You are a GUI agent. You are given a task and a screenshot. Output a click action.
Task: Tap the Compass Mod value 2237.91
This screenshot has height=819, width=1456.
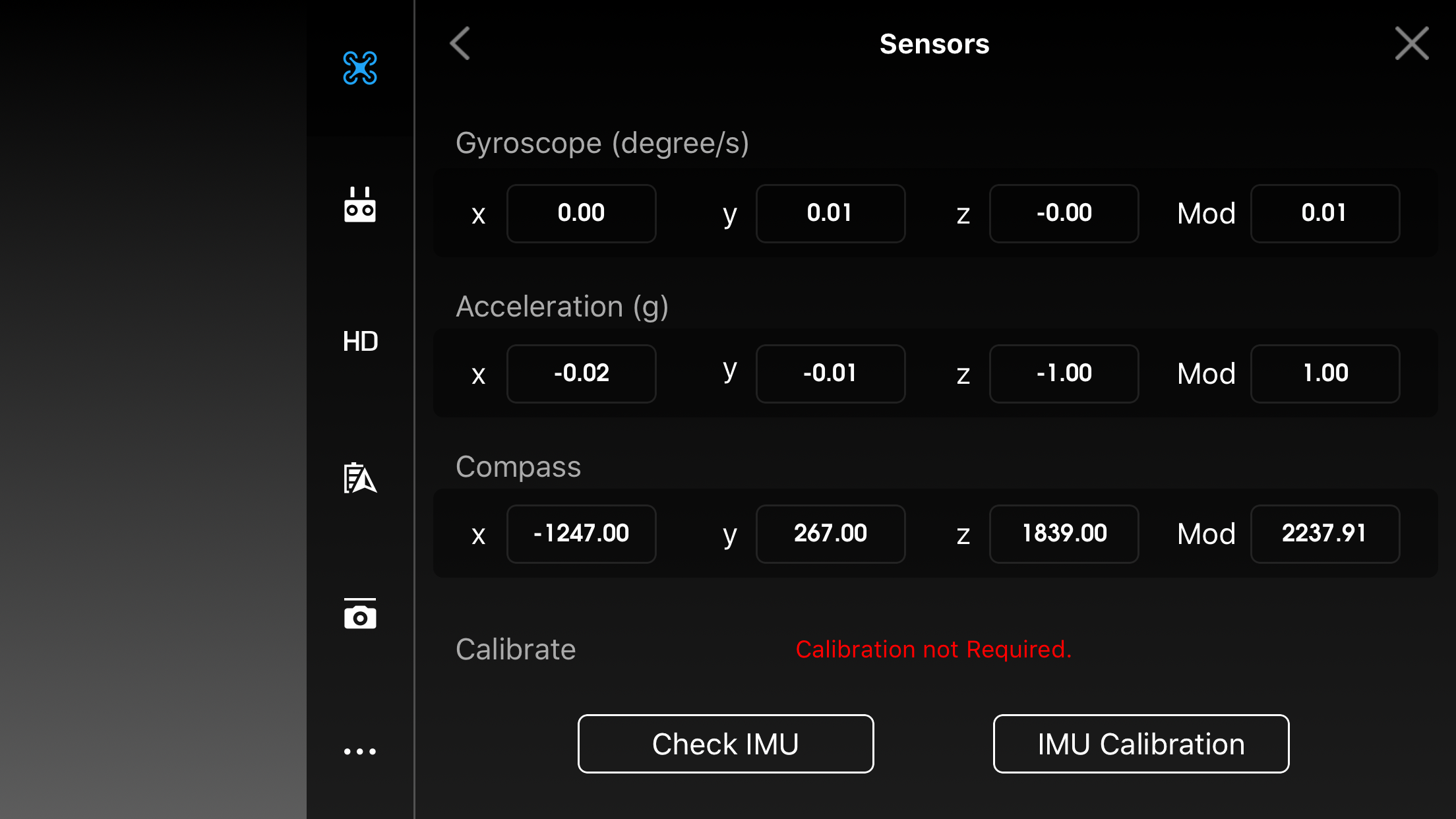click(x=1325, y=534)
